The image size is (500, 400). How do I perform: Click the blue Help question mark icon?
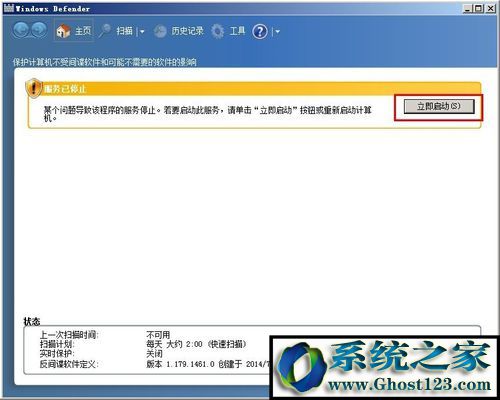260,32
